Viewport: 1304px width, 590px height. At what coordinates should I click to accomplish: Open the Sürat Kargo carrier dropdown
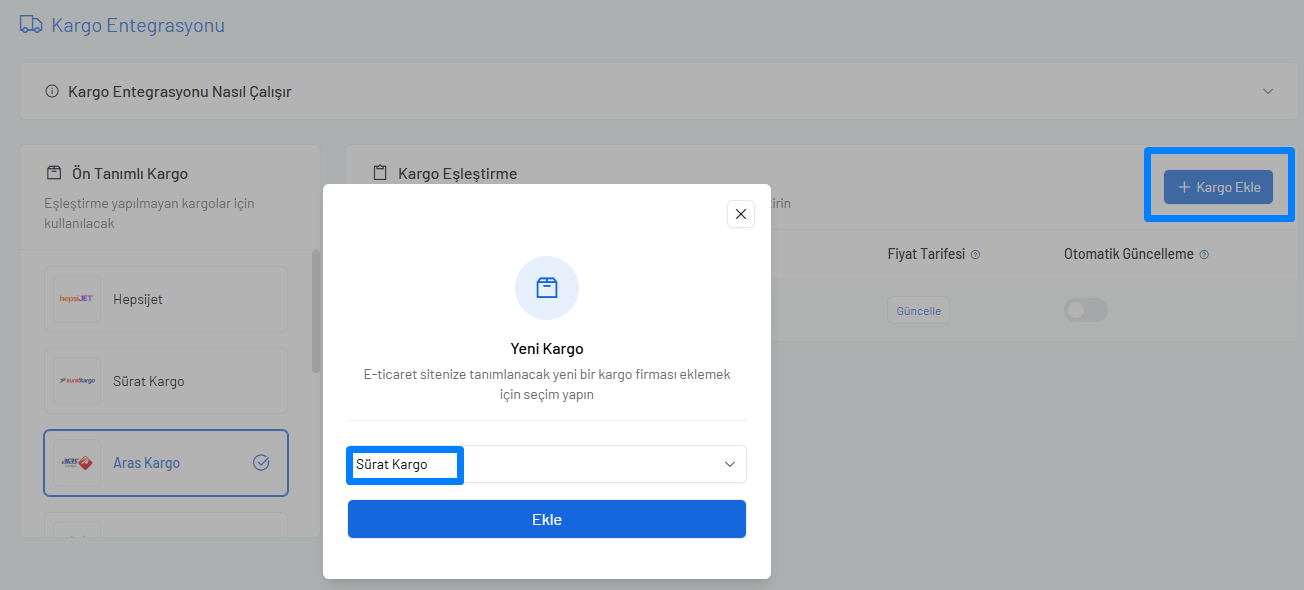[x=547, y=464]
